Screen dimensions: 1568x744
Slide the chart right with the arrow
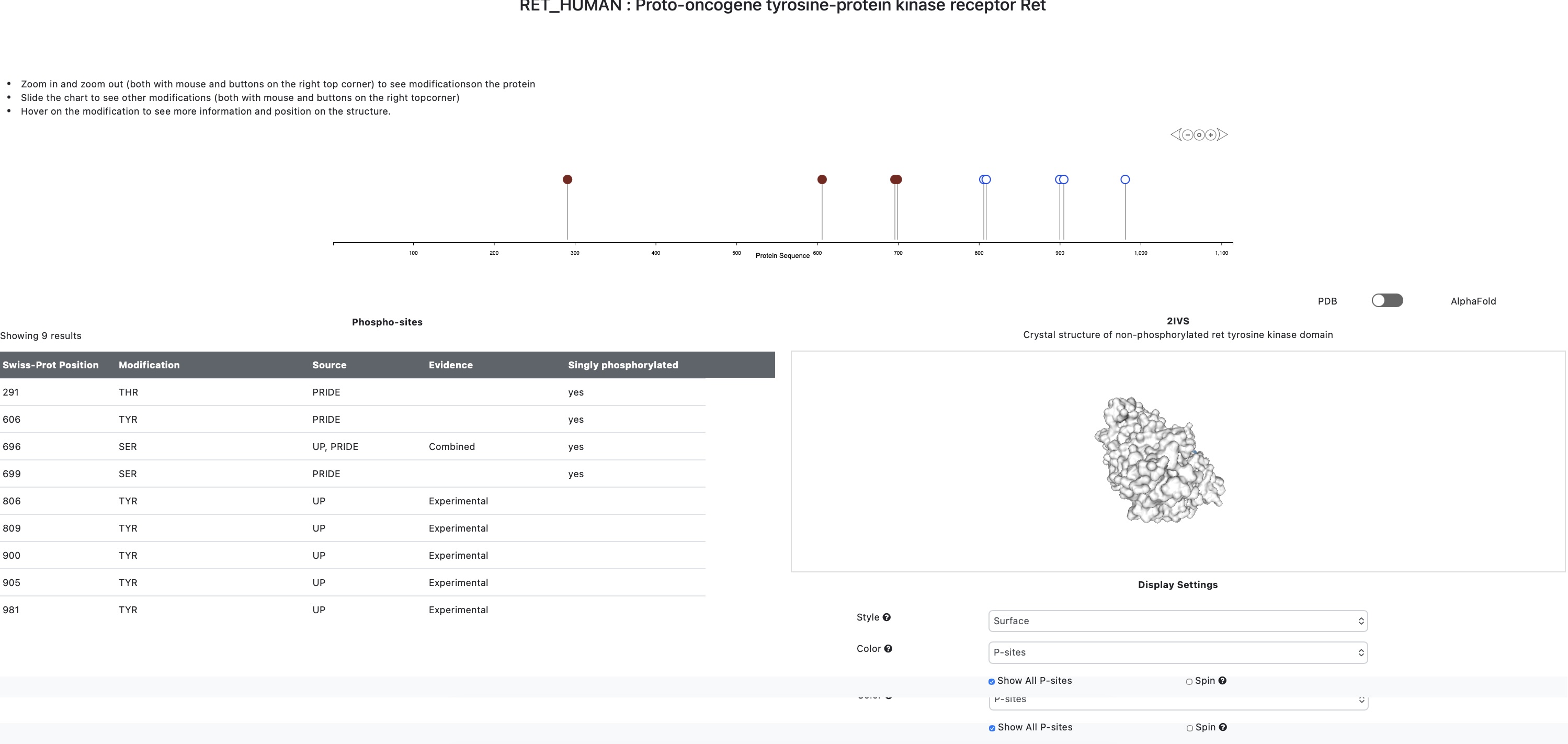coord(1223,134)
